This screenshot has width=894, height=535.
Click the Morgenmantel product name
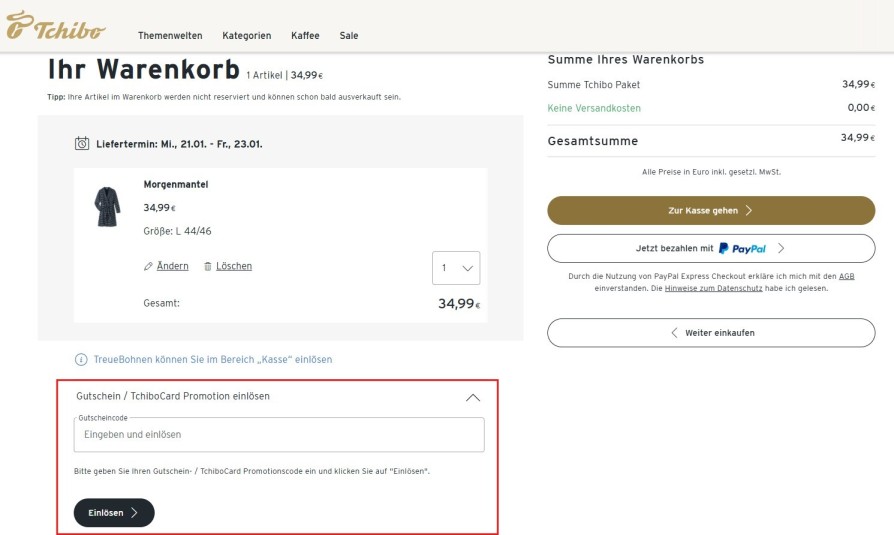tap(176, 184)
